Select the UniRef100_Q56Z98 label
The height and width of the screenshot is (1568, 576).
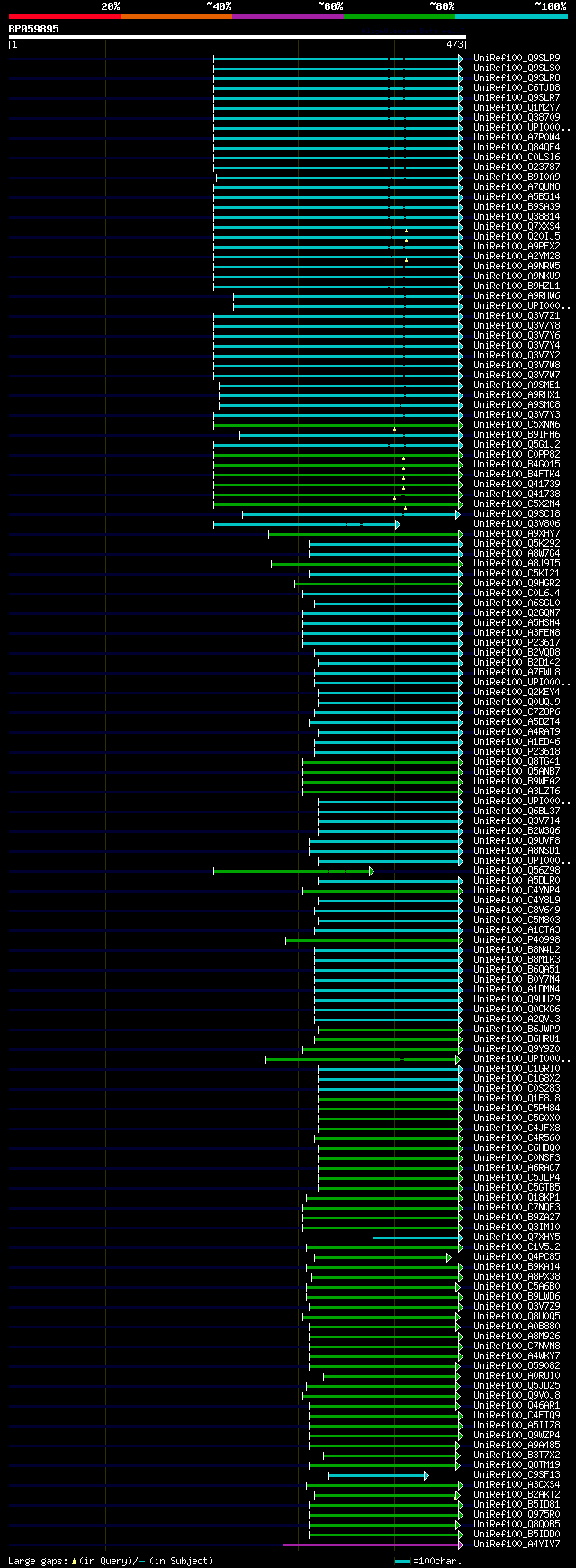coord(517,870)
